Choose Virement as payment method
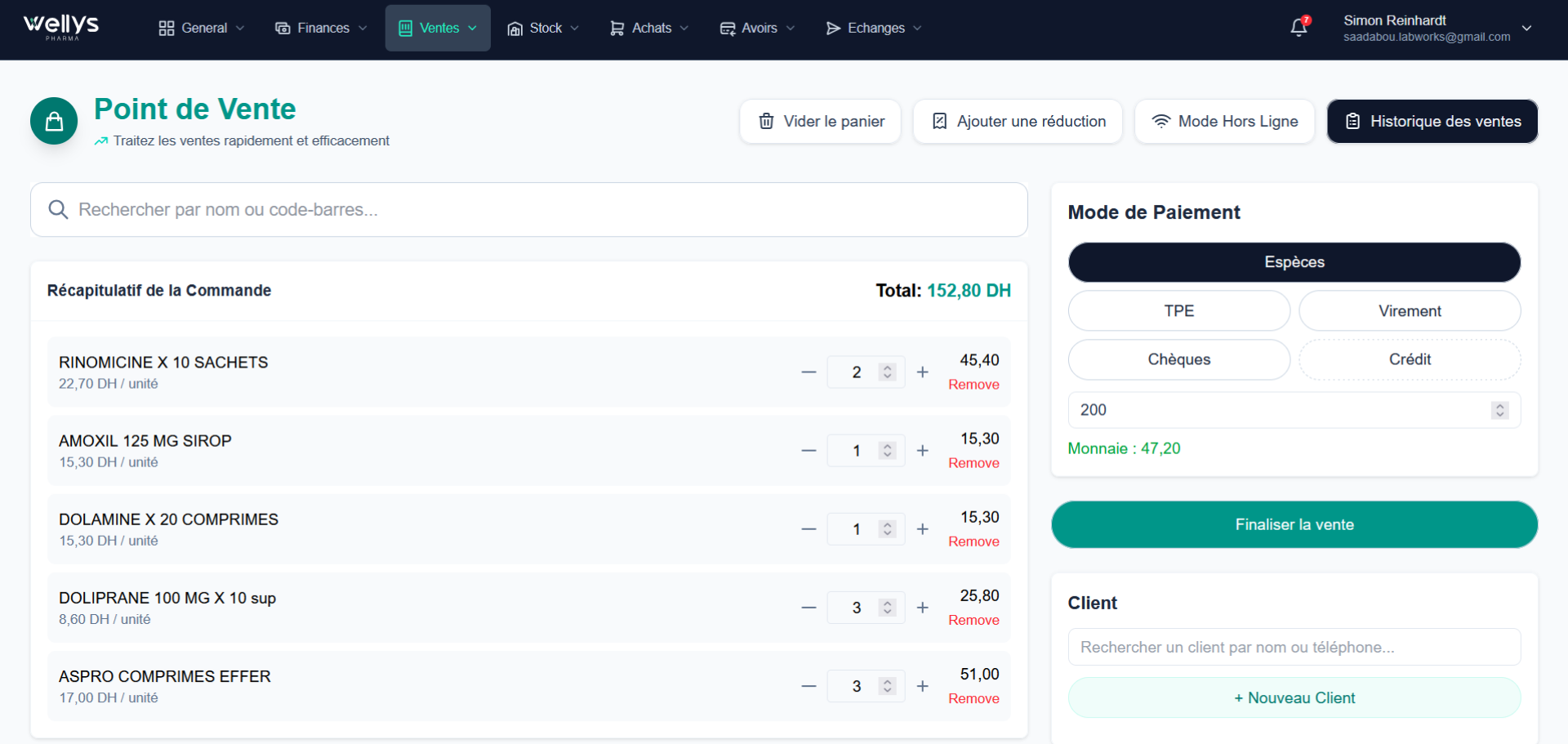This screenshot has width=1568, height=744. tap(1409, 311)
